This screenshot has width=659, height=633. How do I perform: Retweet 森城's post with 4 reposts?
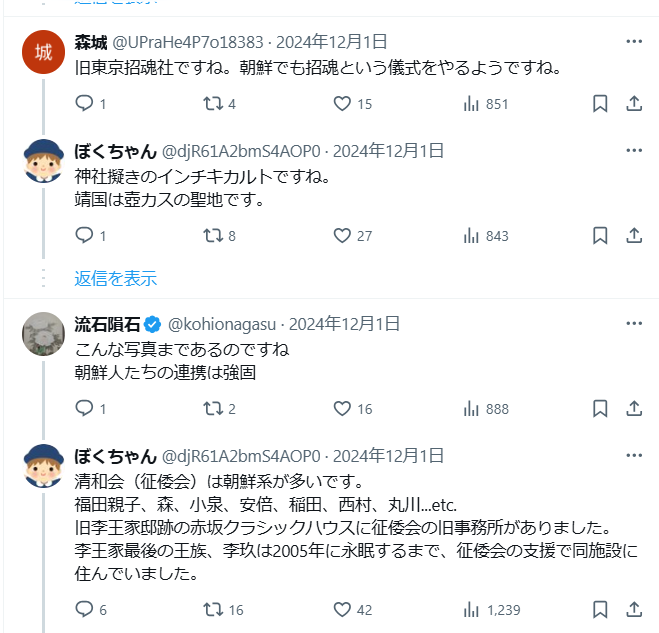click(x=212, y=104)
